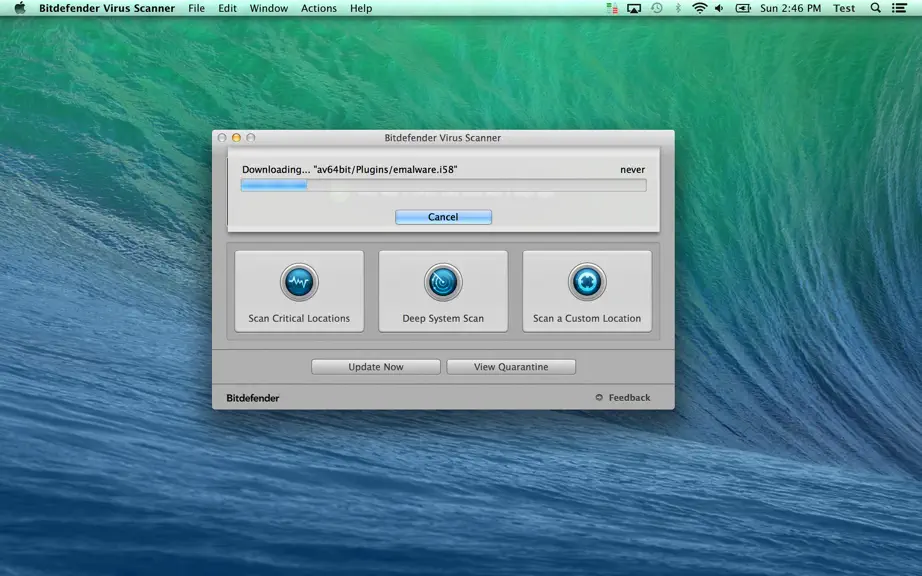Select the Scan a Custom Location icon
Screen dimensions: 922x576
[587, 282]
